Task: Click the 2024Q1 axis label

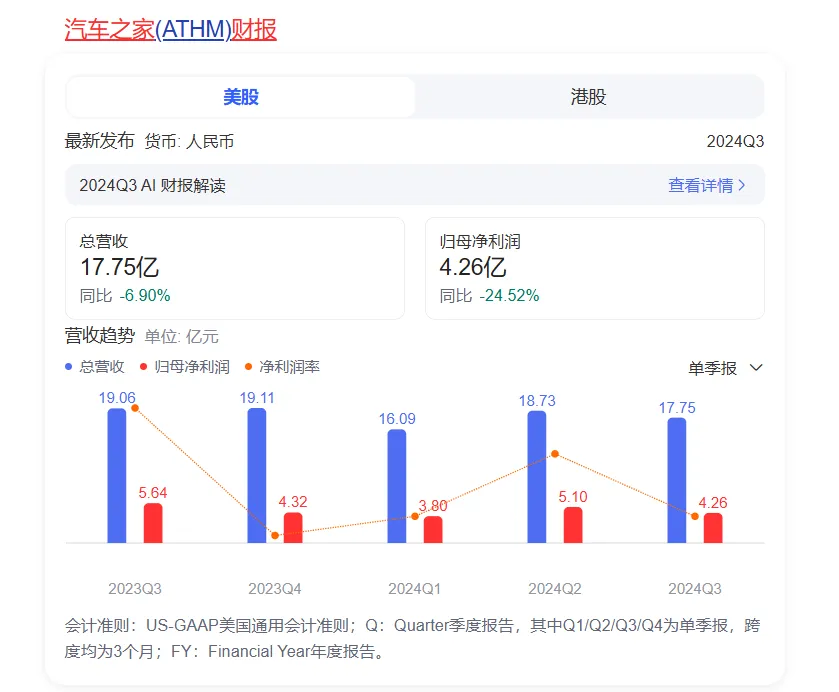Action: pos(415,589)
